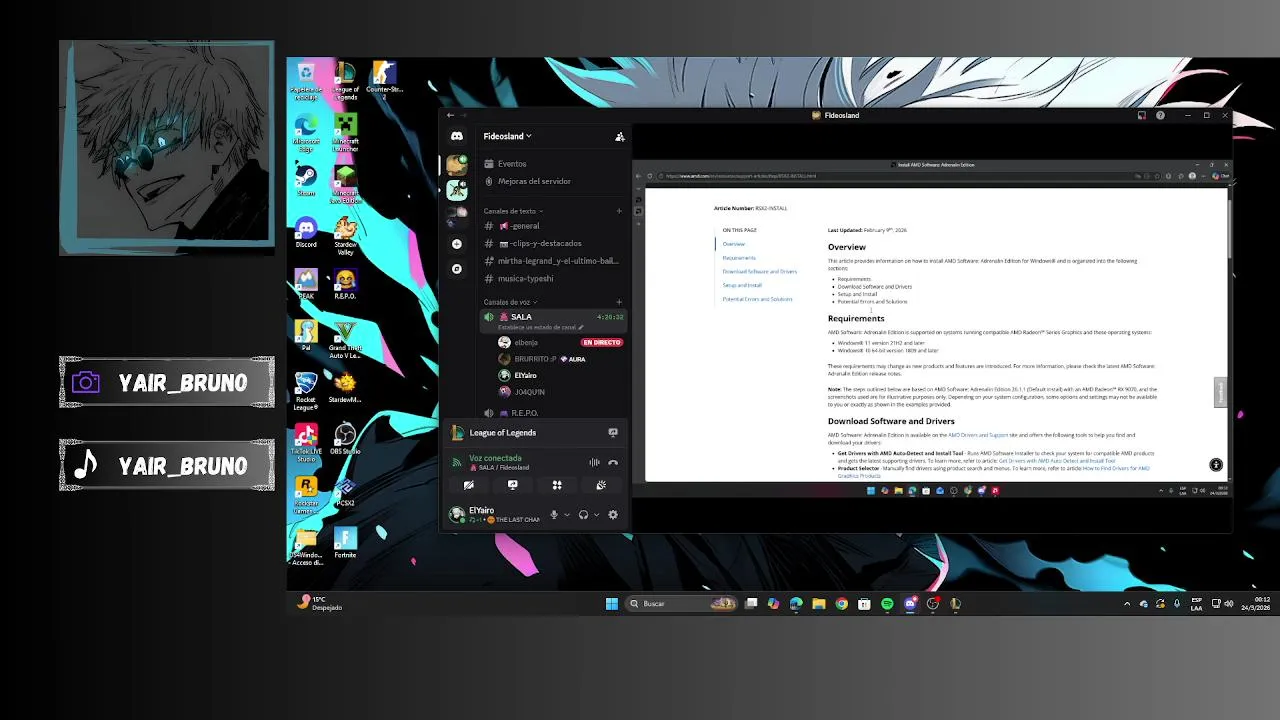Toggle microphone mute in the user panel

click(554, 515)
